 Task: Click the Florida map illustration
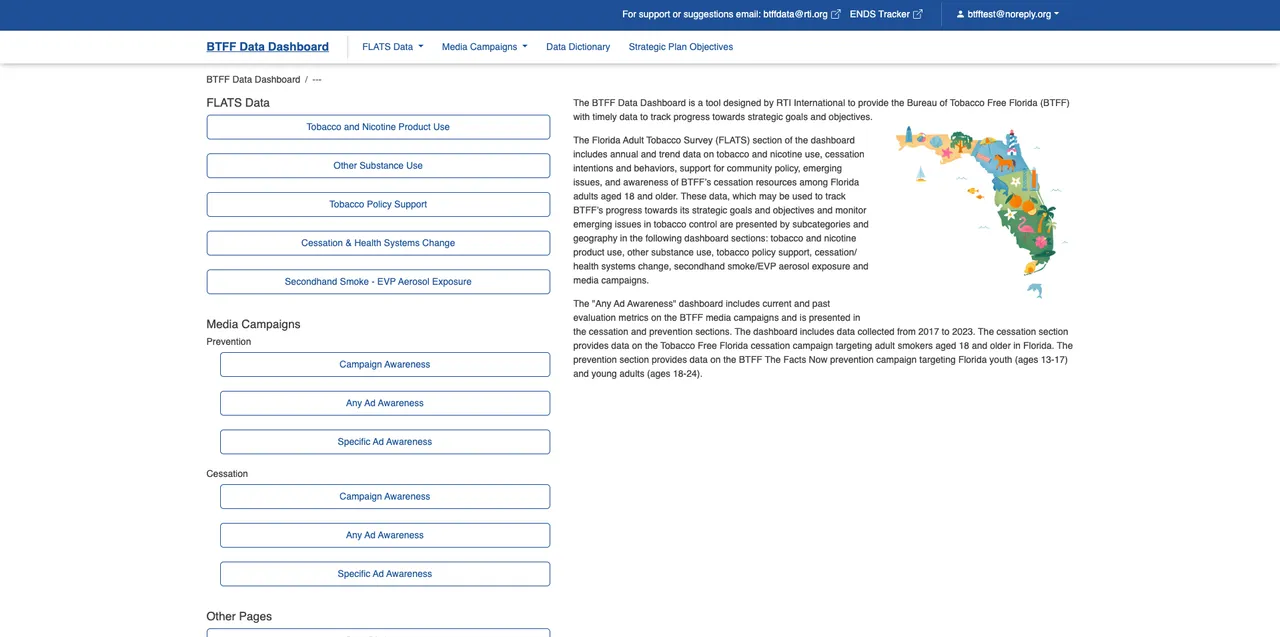[982, 211]
